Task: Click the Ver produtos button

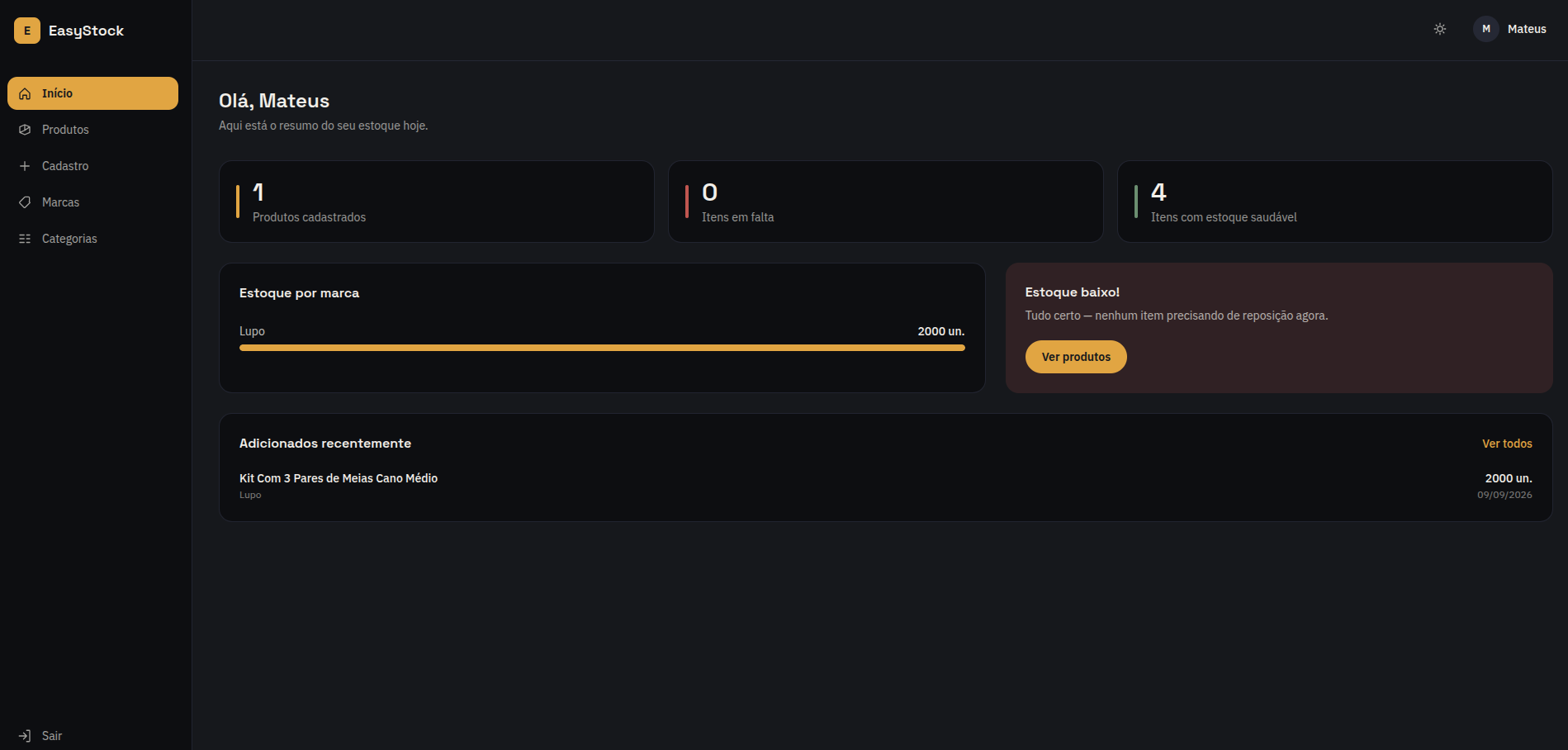Action: pyautogui.click(x=1076, y=357)
